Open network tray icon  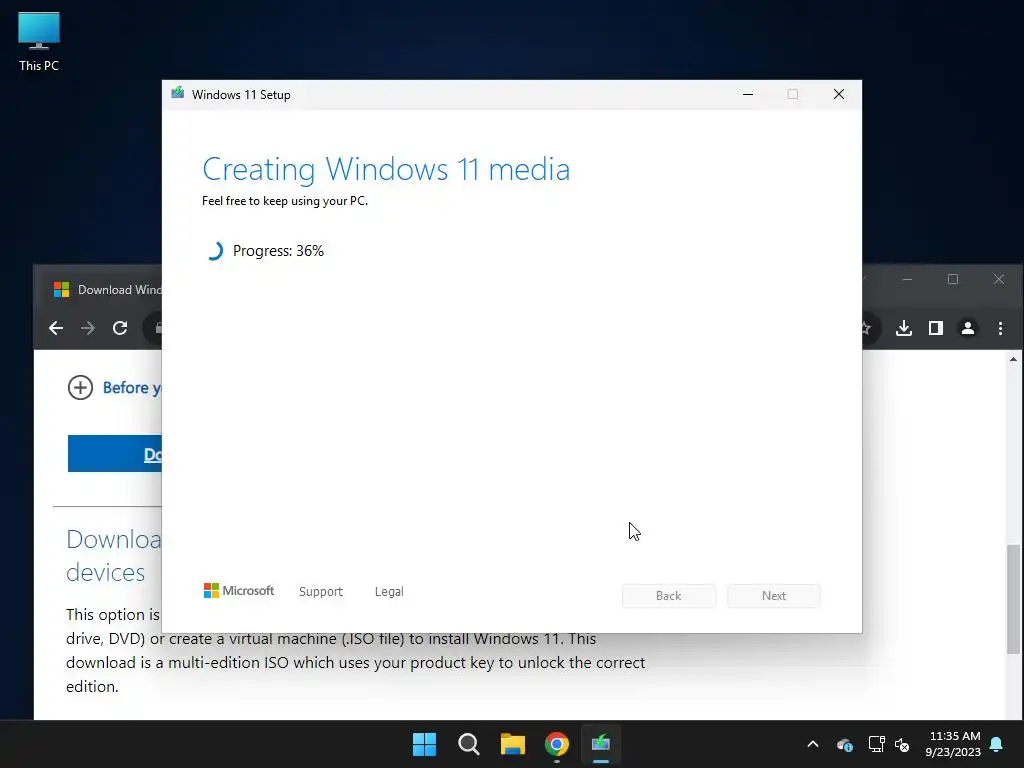click(876, 744)
